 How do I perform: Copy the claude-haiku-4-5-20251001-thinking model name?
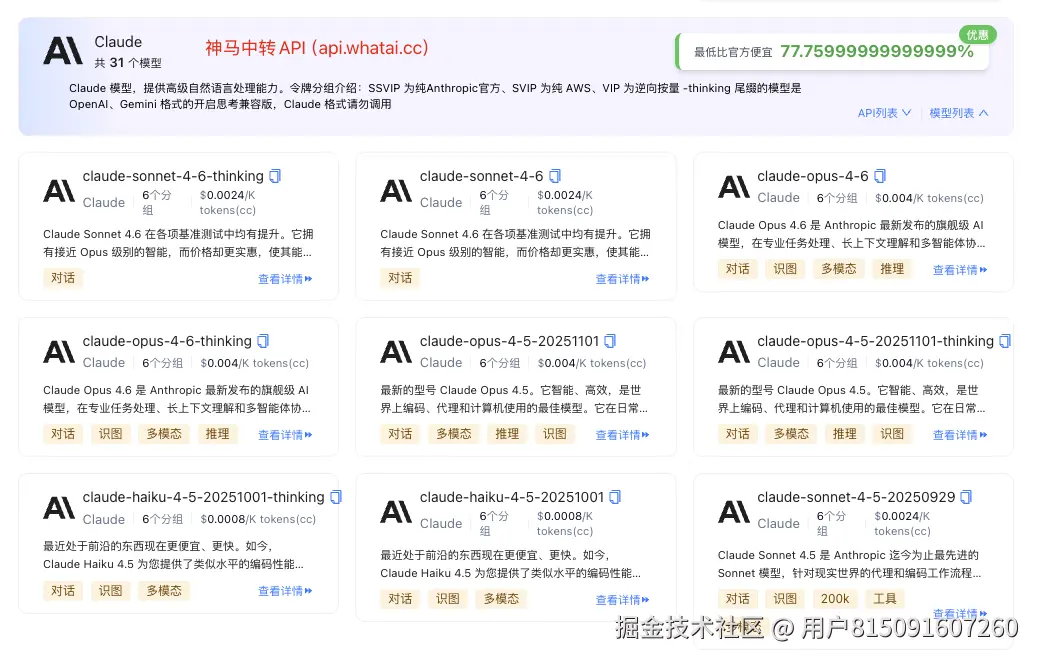click(336, 497)
